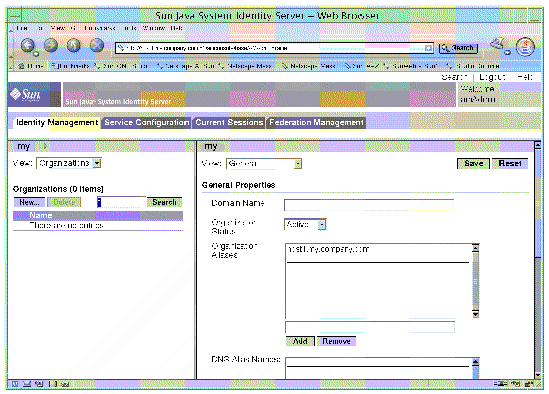
Task: Click the Logout link in the page header
Action: 492,77
